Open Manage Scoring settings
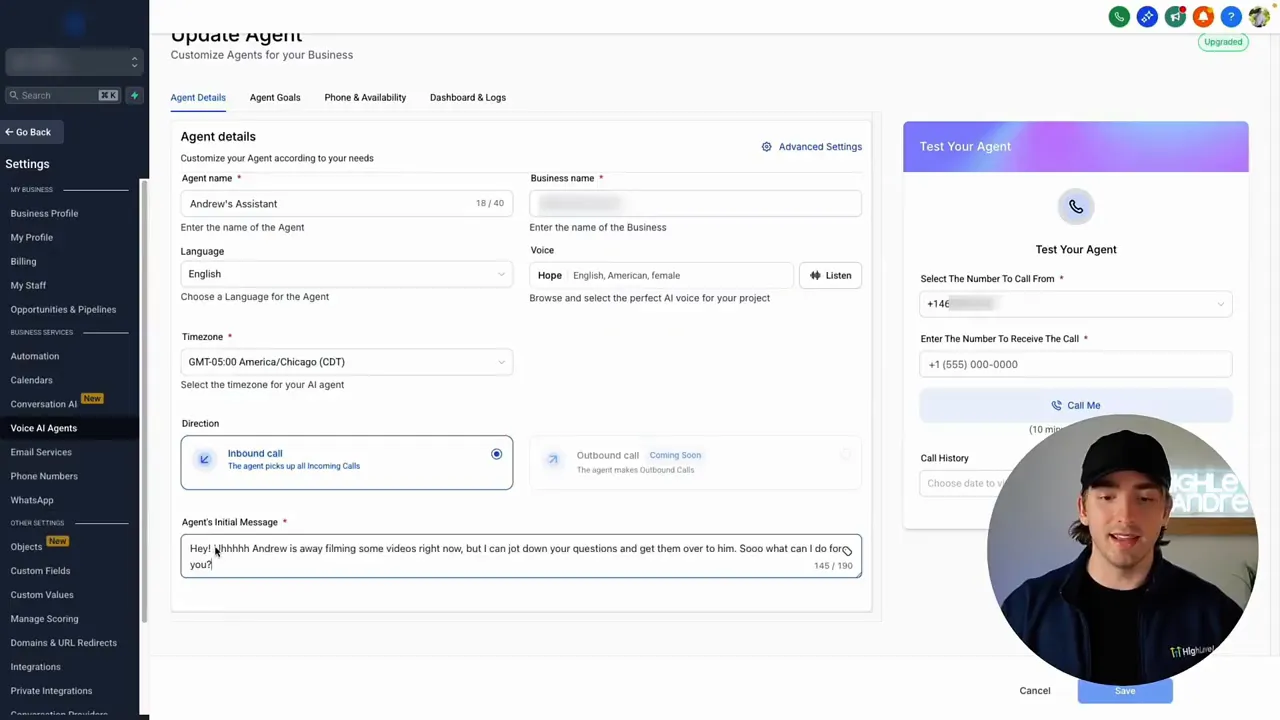1280x720 pixels. click(44, 619)
